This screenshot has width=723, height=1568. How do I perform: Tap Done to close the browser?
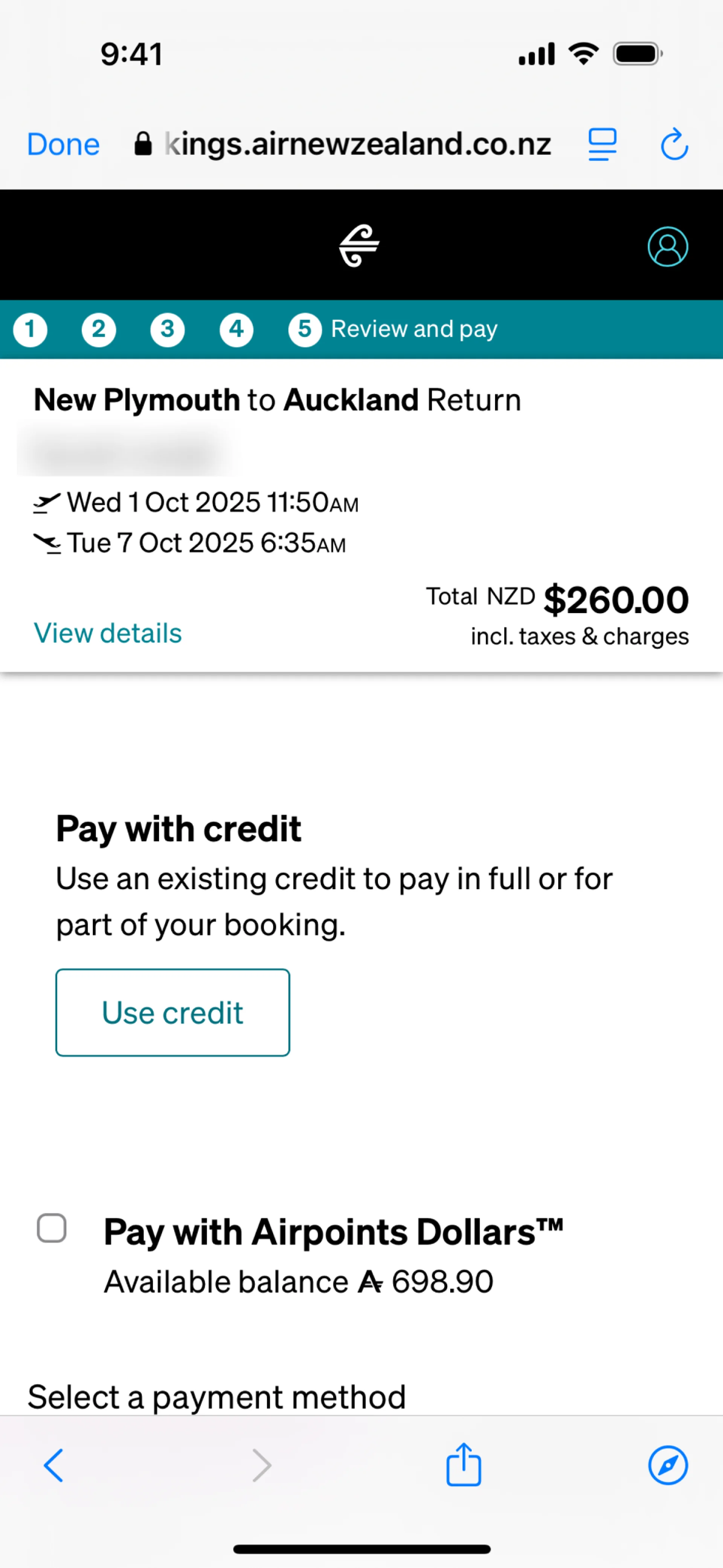tap(63, 145)
